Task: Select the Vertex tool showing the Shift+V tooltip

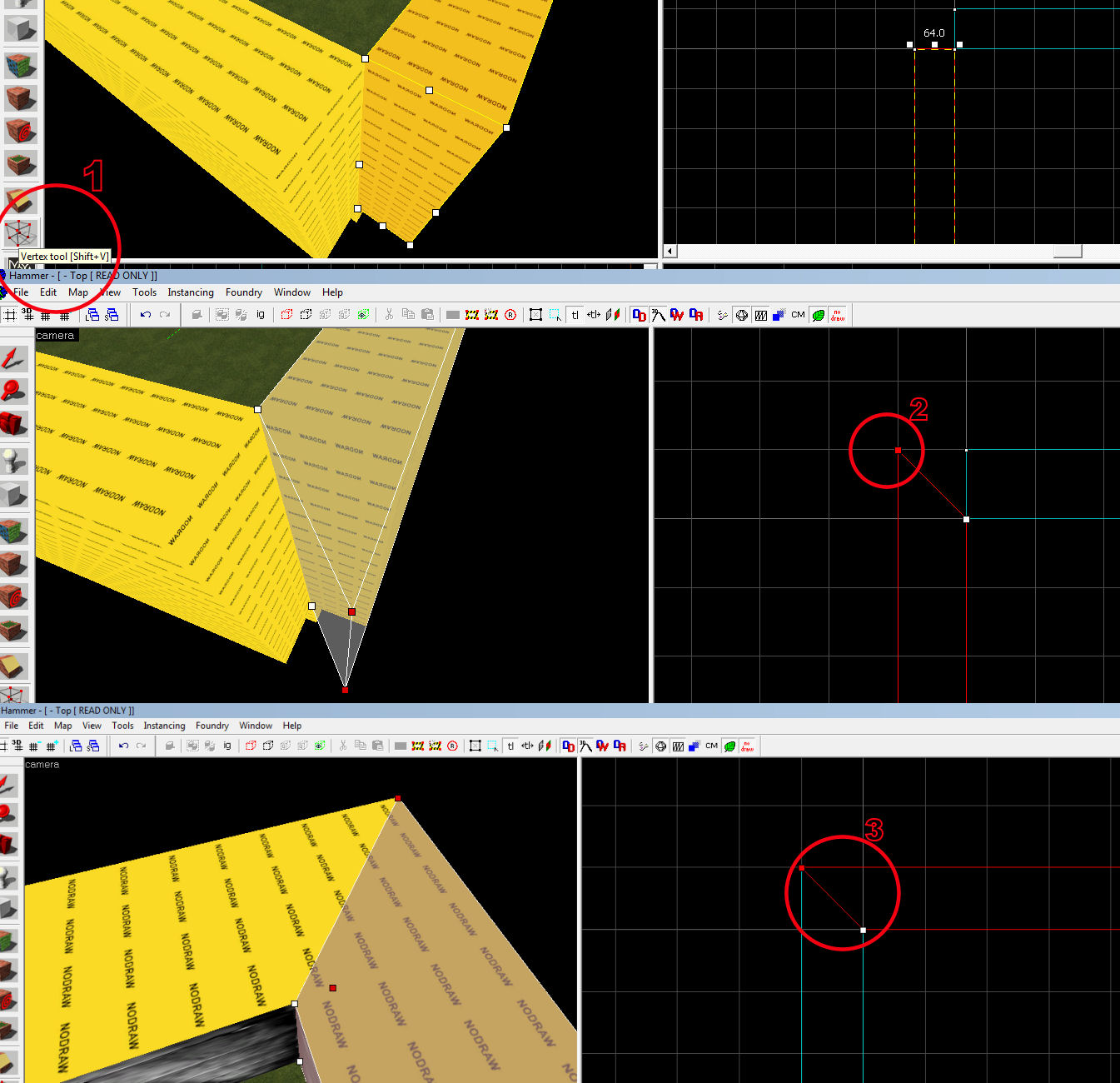Action: coord(20,232)
